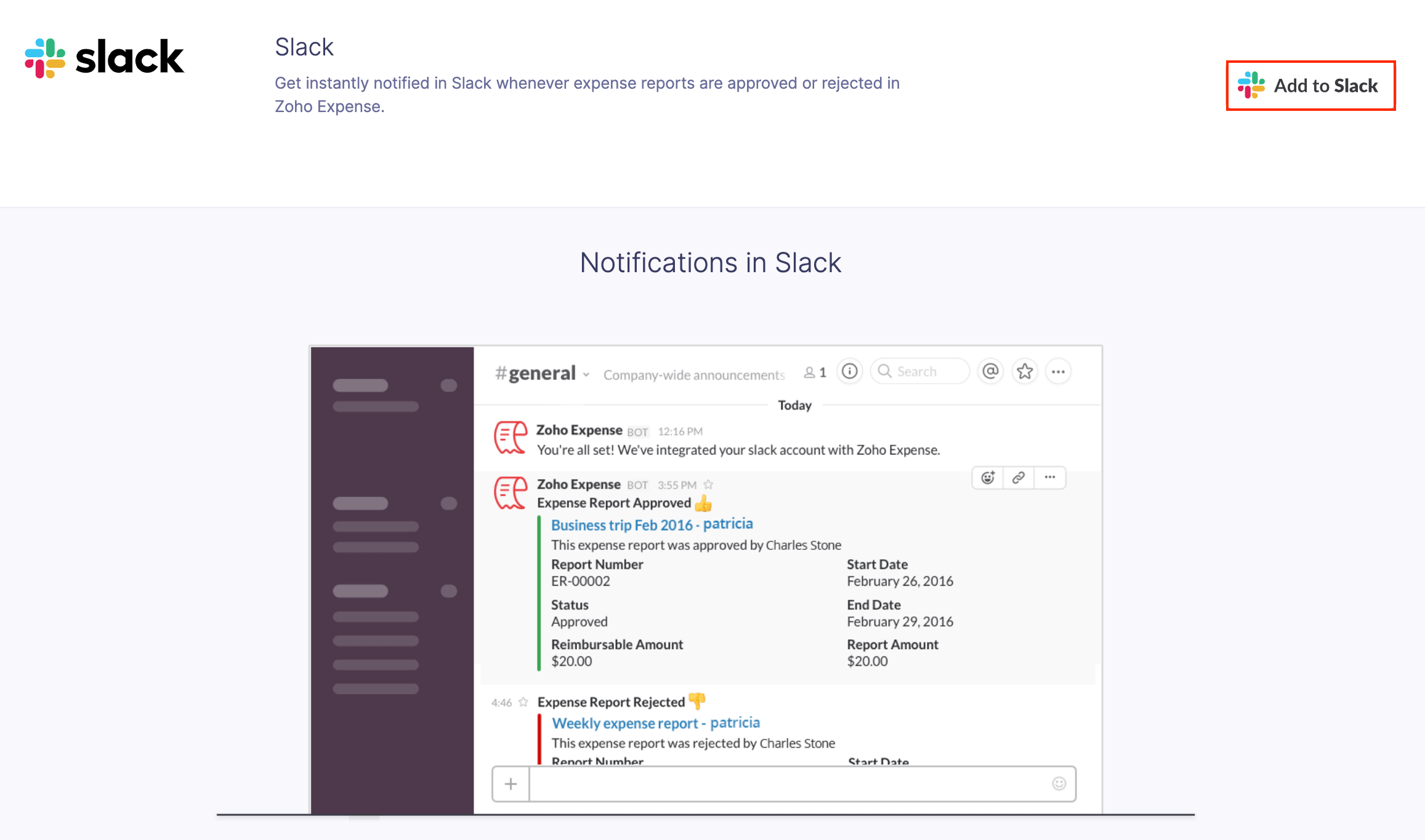The image size is (1425, 840).
Task: Star the #general channel using header star icon
Action: coord(1025,371)
